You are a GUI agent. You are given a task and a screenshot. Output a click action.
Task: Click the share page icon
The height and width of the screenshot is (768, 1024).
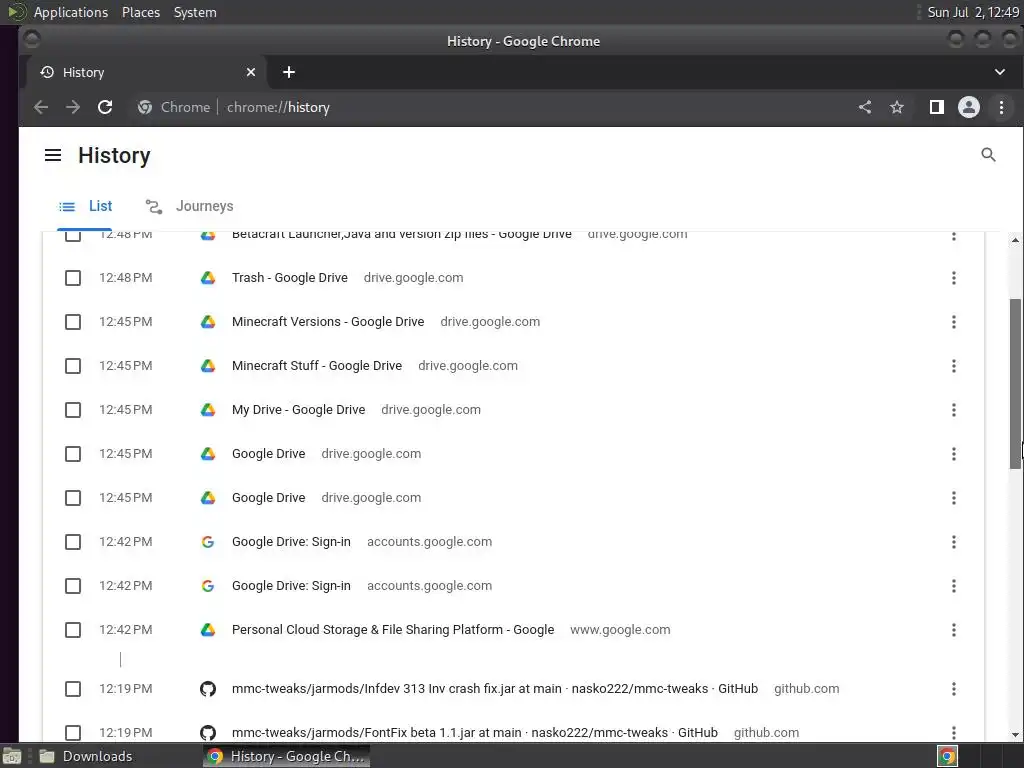coord(865,107)
